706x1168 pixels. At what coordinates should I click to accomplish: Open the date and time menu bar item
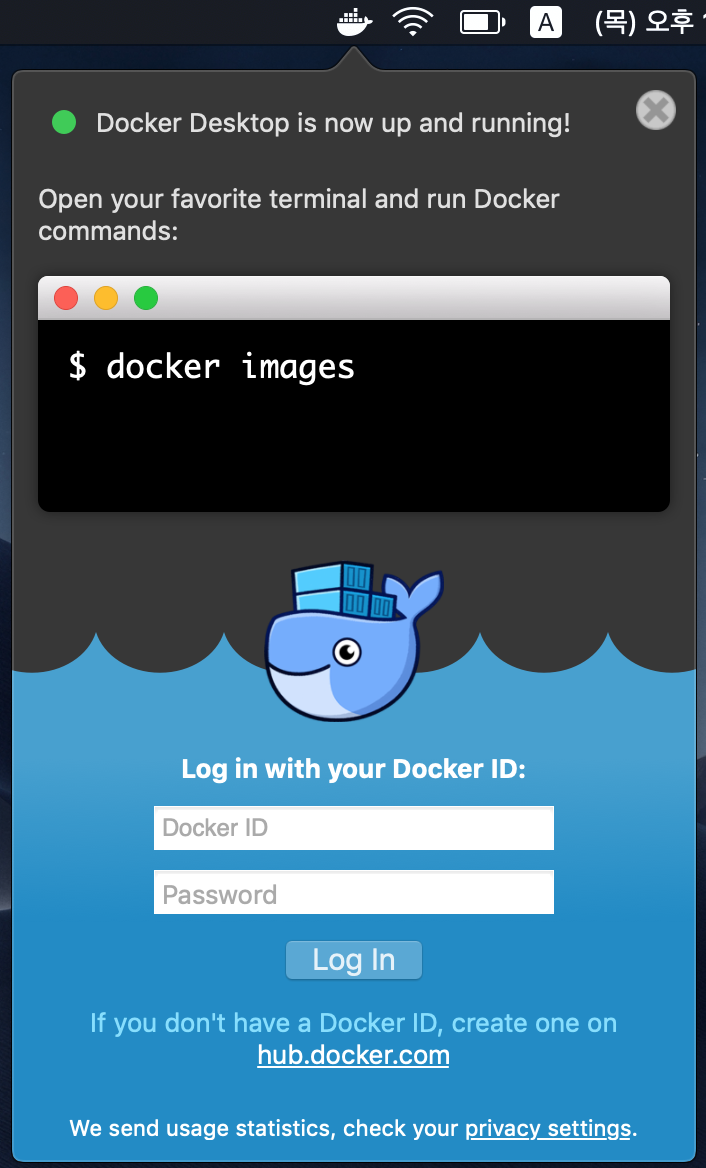coord(649,22)
